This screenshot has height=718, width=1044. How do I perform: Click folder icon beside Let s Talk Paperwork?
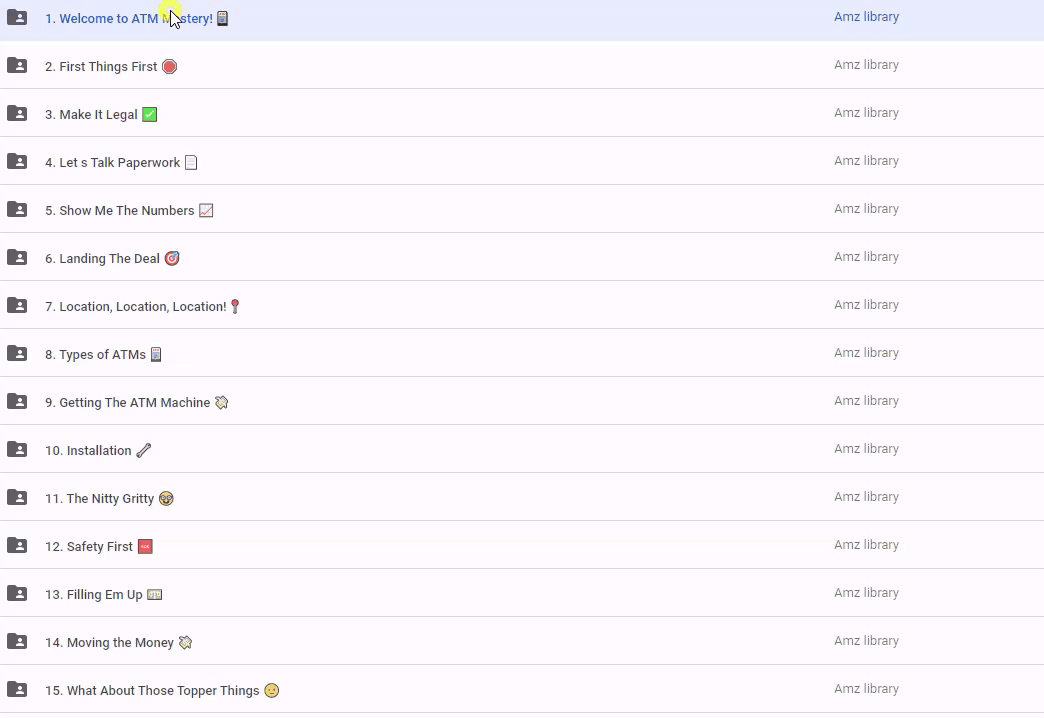click(x=17, y=161)
